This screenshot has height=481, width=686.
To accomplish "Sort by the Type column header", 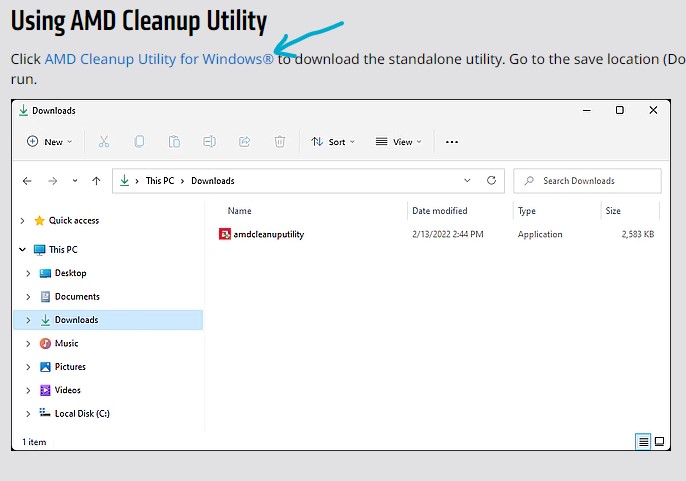I will click(x=527, y=211).
